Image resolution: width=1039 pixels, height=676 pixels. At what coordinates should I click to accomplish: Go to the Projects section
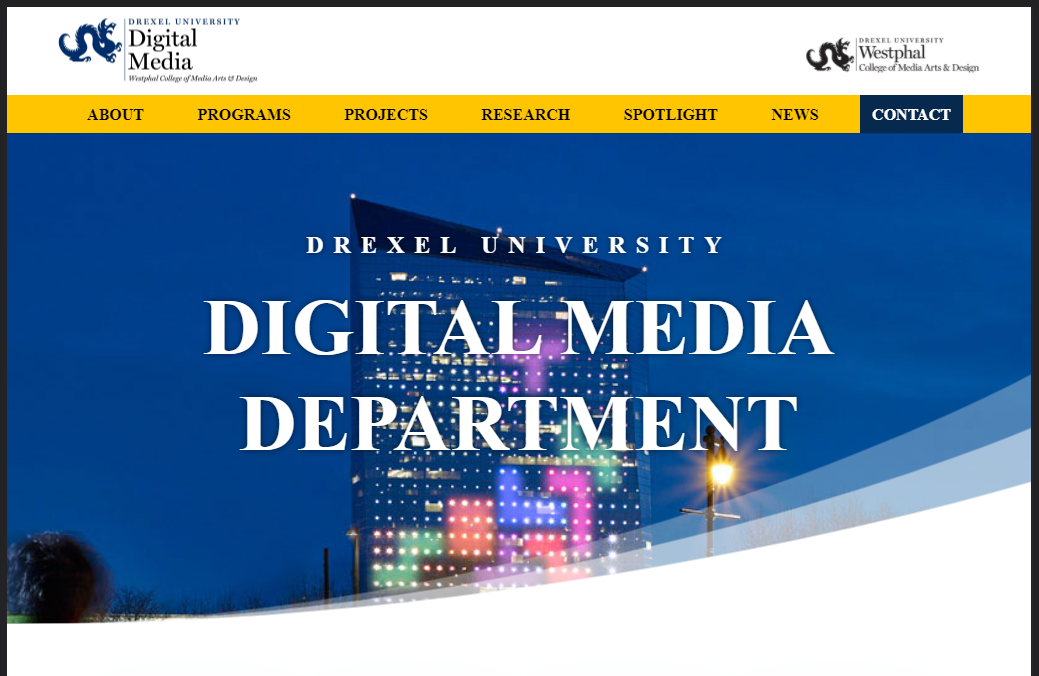(386, 115)
